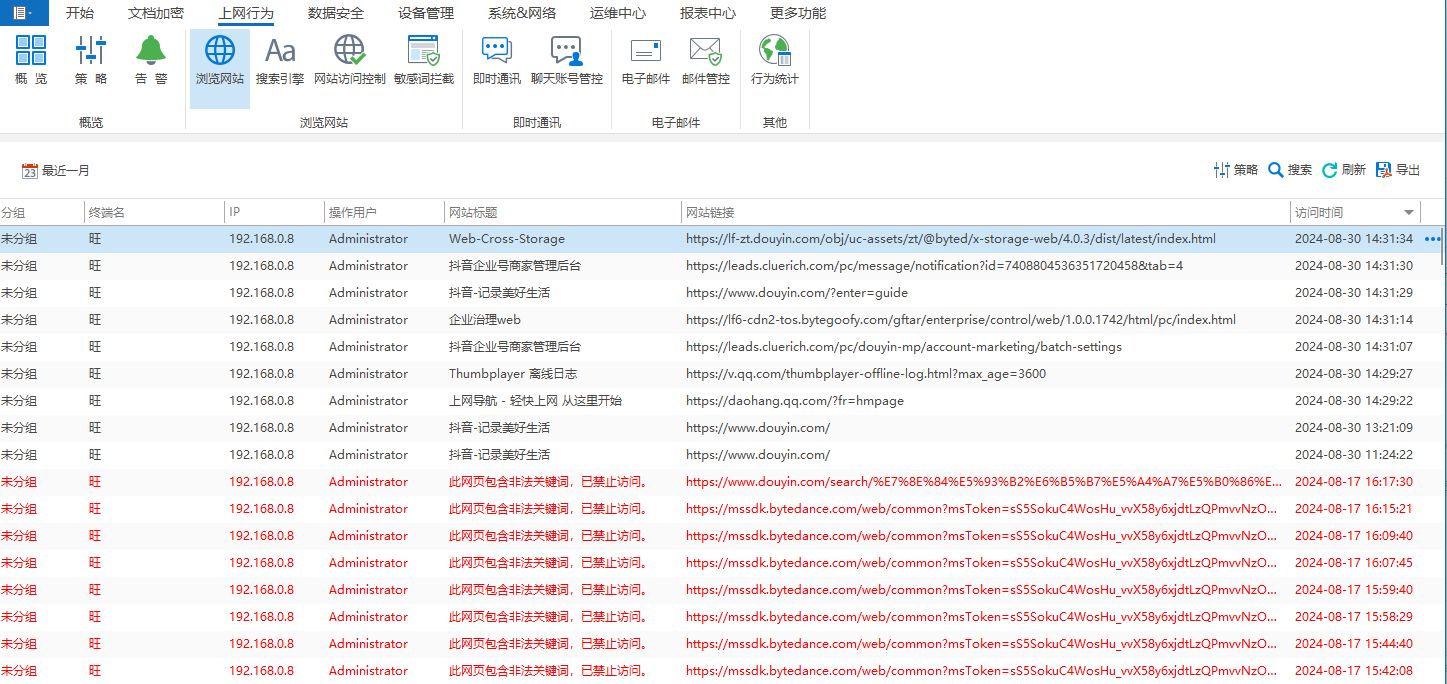Click the 刷新 refresh button
The image size is (1447, 684).
click(x=1344, y=170)
